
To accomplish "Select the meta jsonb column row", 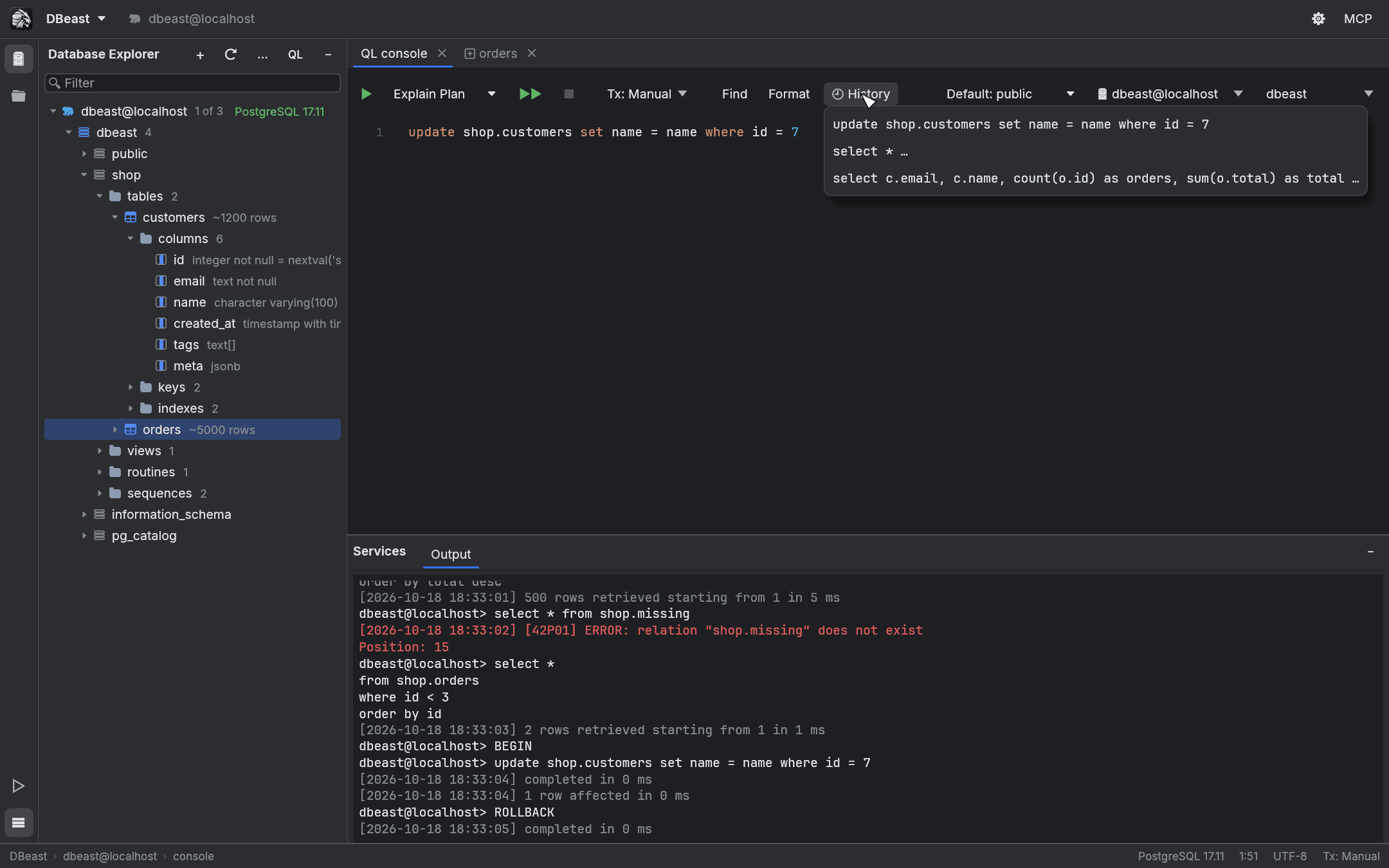I will 192,366.
